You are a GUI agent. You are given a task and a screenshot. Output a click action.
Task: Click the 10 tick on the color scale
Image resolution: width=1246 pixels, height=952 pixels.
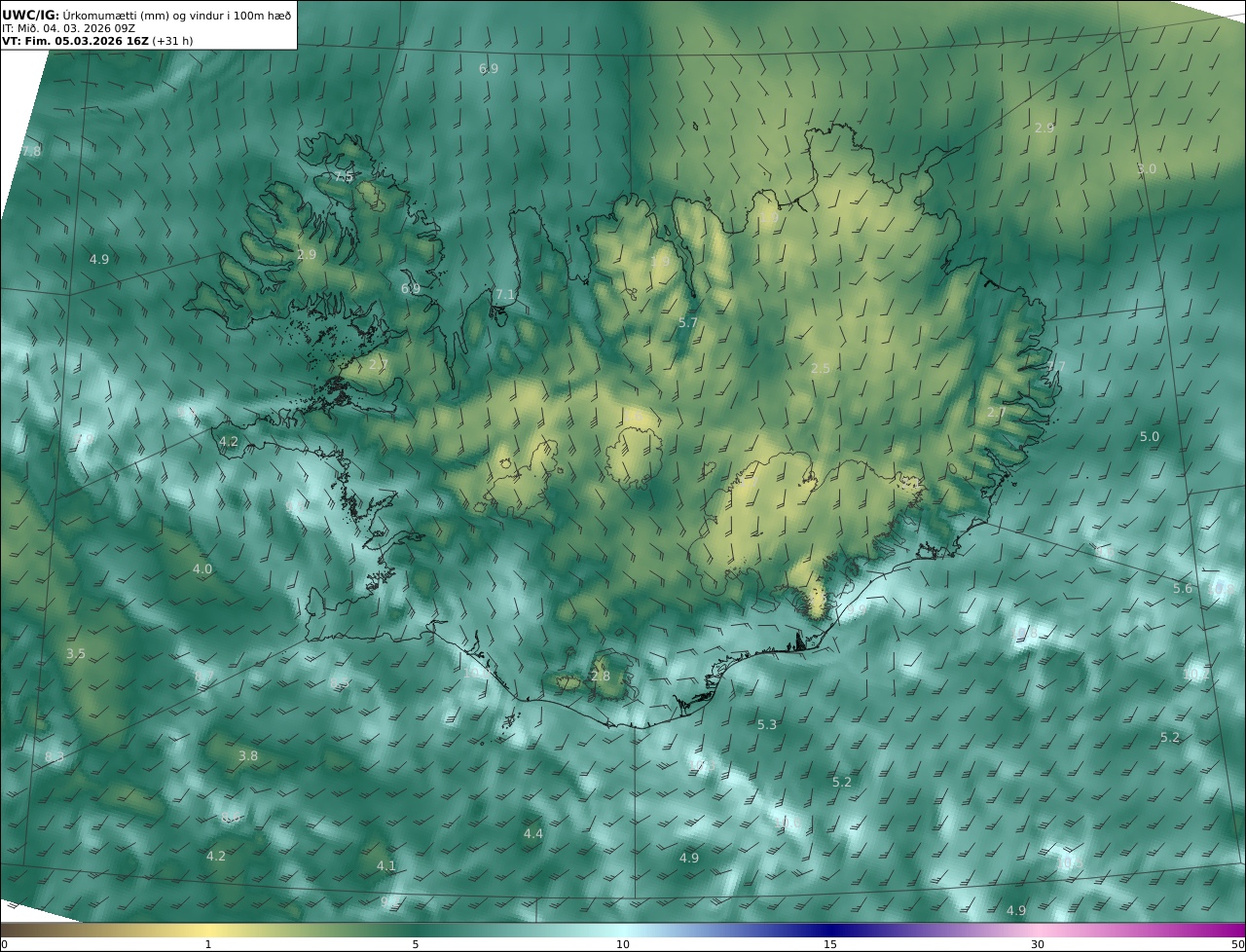coord(623,945)
